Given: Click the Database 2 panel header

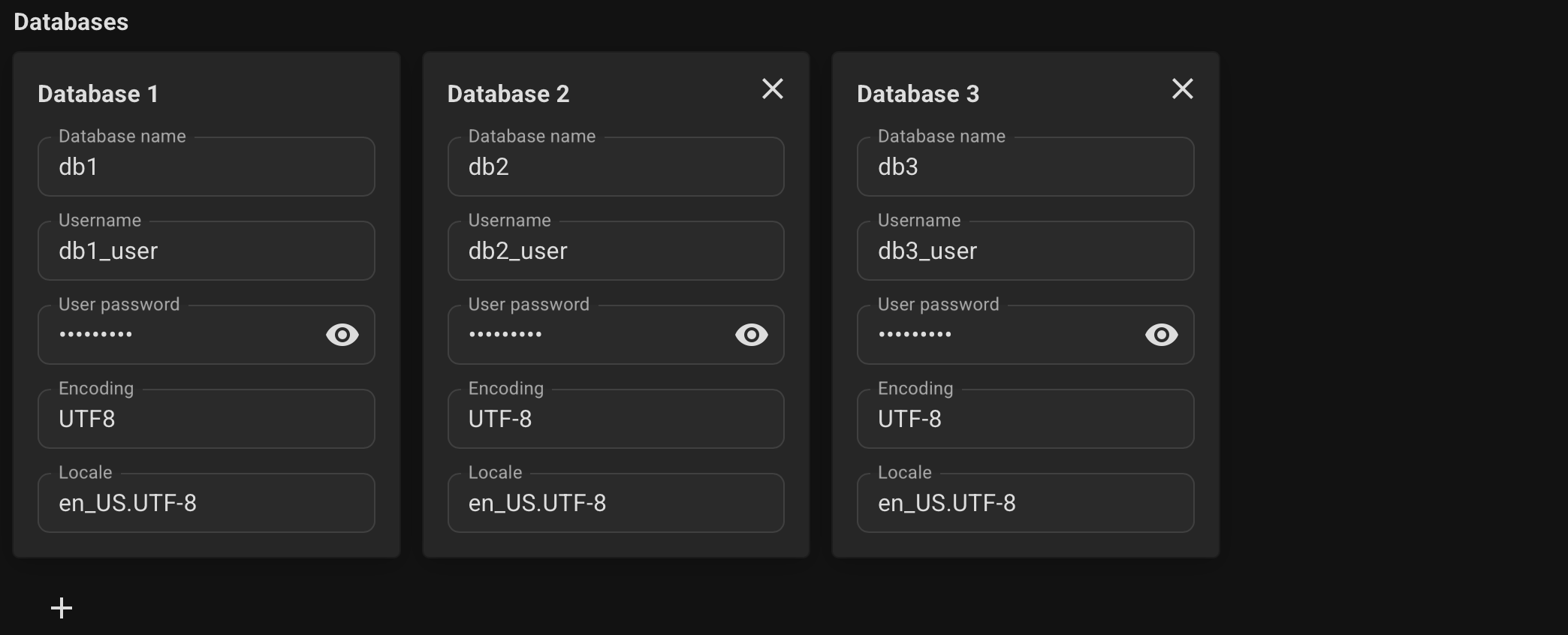Looking at the screenshot, I should point(508,94).
